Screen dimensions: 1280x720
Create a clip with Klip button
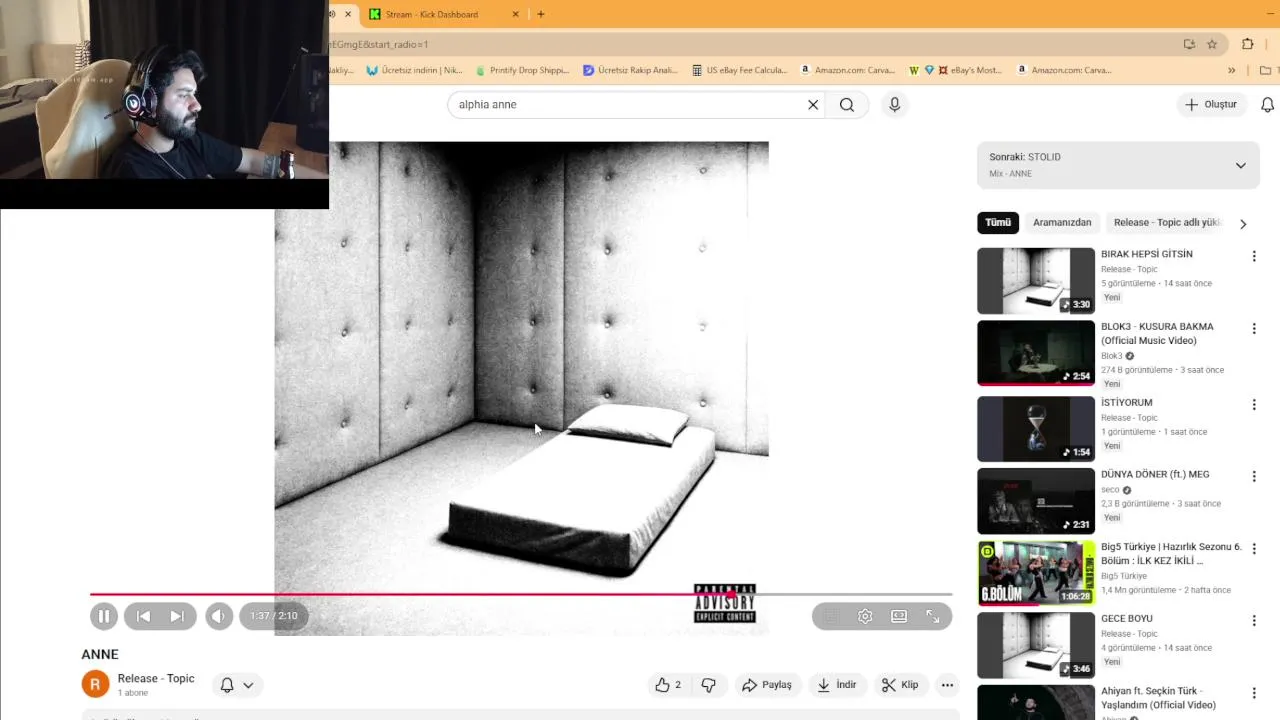(900, 685)
